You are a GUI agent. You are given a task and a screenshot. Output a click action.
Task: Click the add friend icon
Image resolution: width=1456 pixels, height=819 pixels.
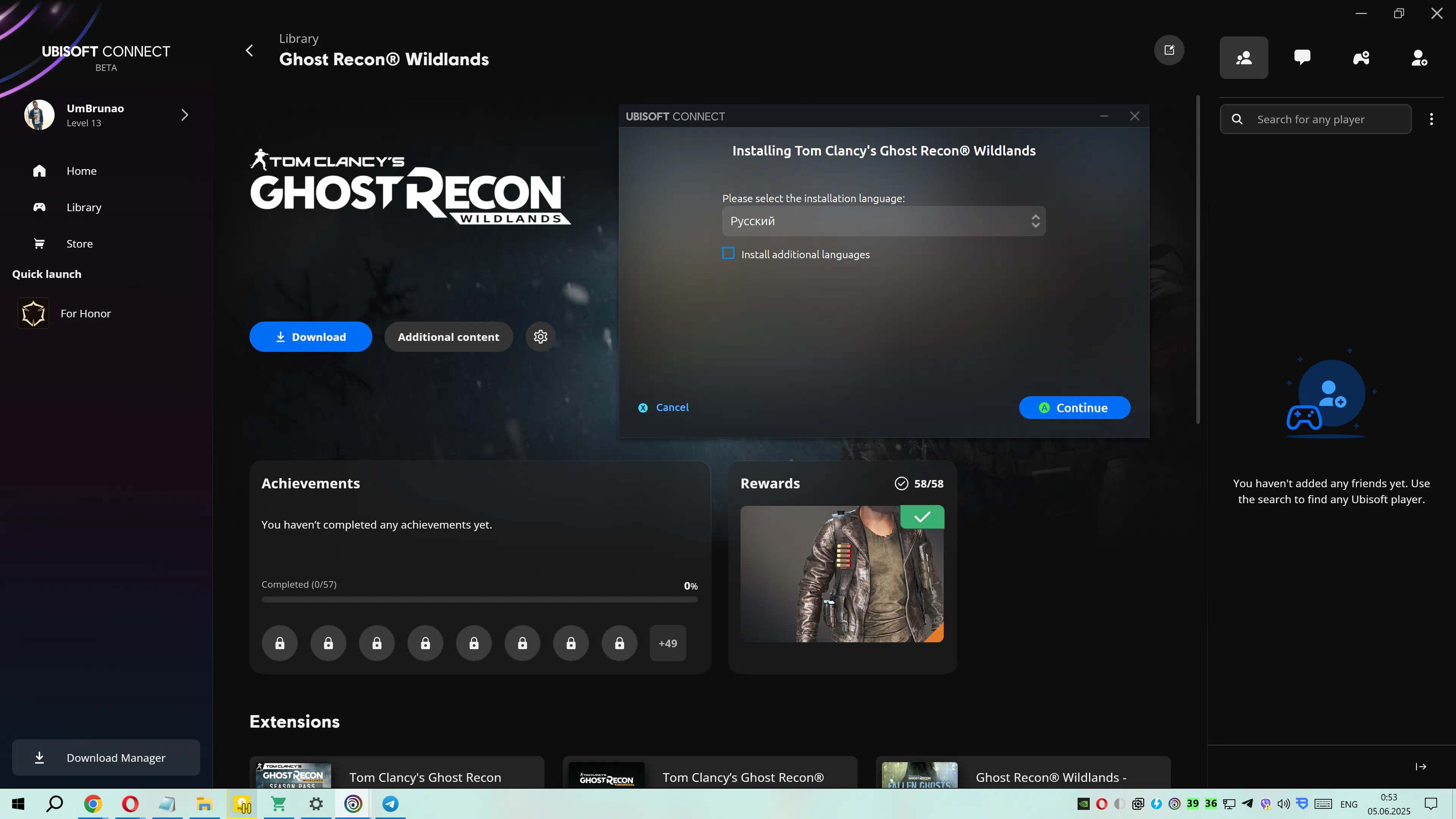tap(1419, 58)
